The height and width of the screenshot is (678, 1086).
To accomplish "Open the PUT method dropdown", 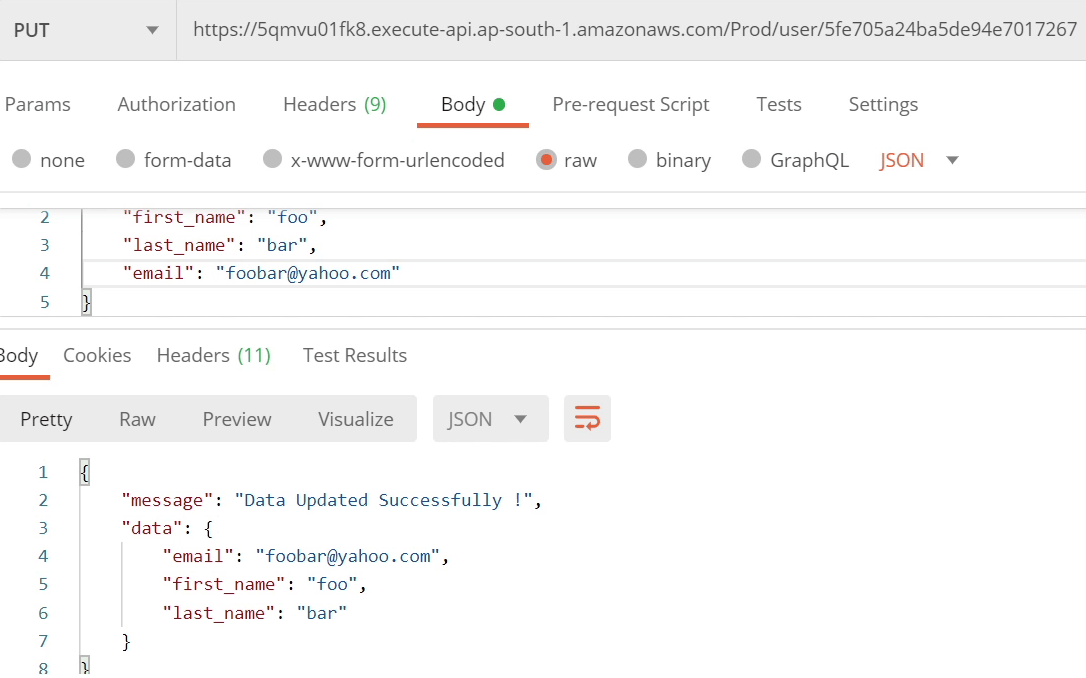I will click(86, 30).
